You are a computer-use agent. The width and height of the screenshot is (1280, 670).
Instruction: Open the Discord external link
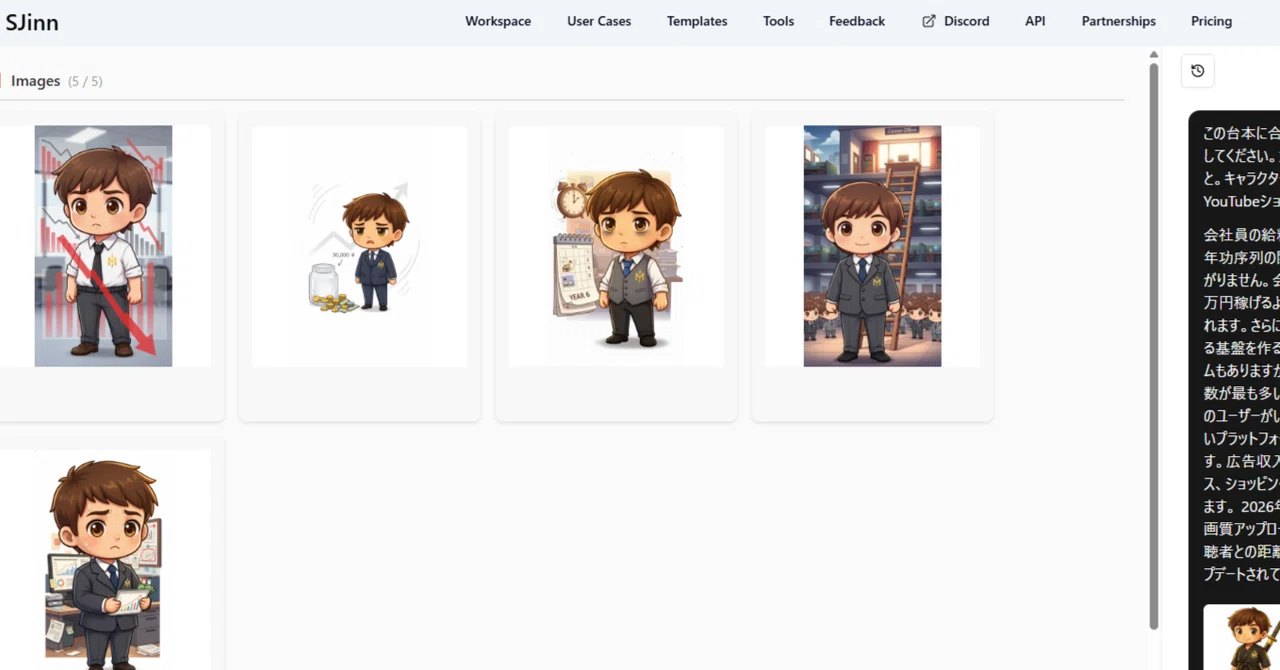tap(956, 21)
